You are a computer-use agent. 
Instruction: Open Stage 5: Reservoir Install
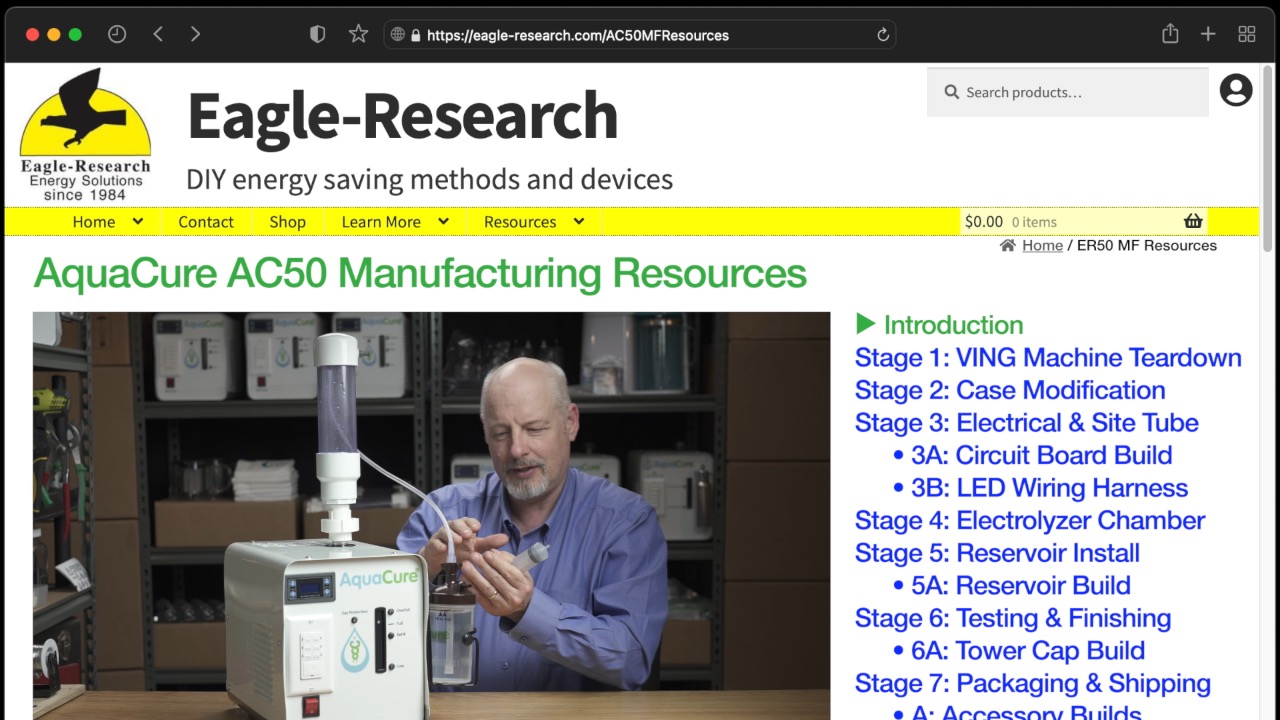(x=997, y=552)
